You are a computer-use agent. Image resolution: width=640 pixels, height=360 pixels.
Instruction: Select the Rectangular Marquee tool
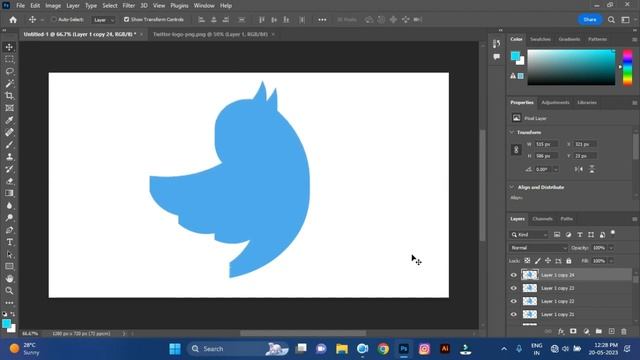coord(9,59)
